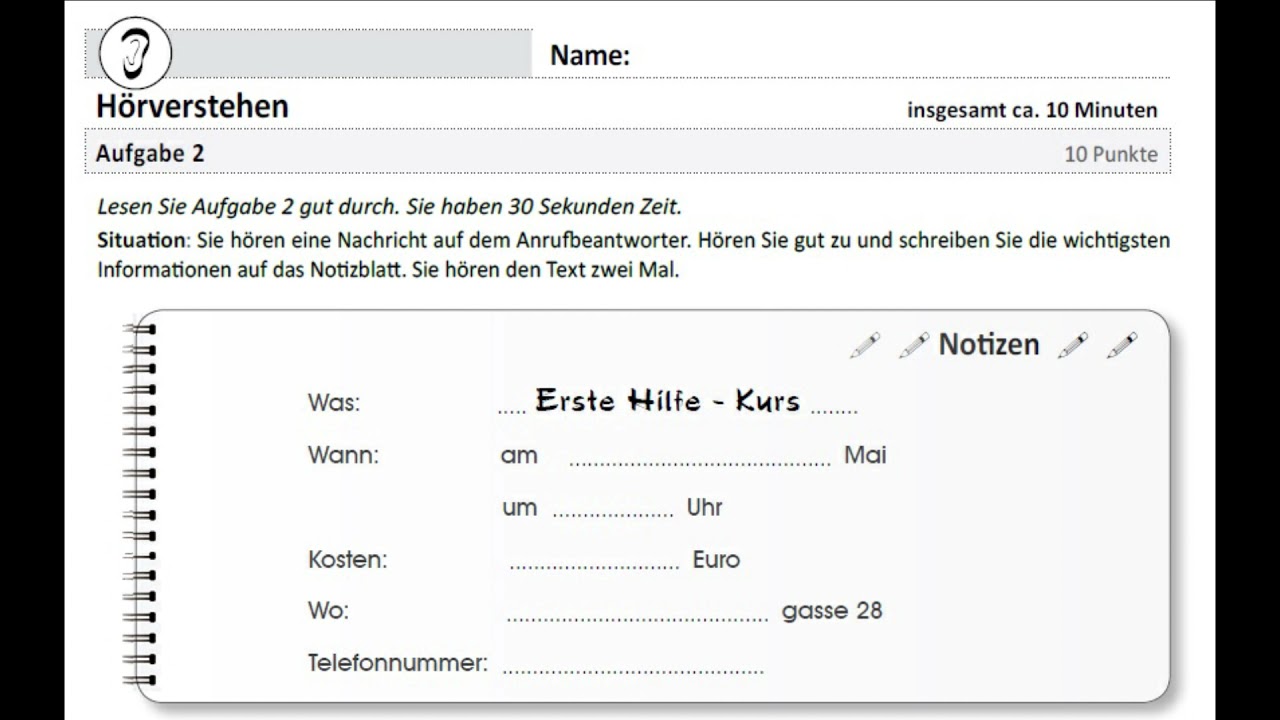The height and width of the screenshot is (720, 1280).
Task: Click the ear listening icon
Action: (x=136, y=53)
